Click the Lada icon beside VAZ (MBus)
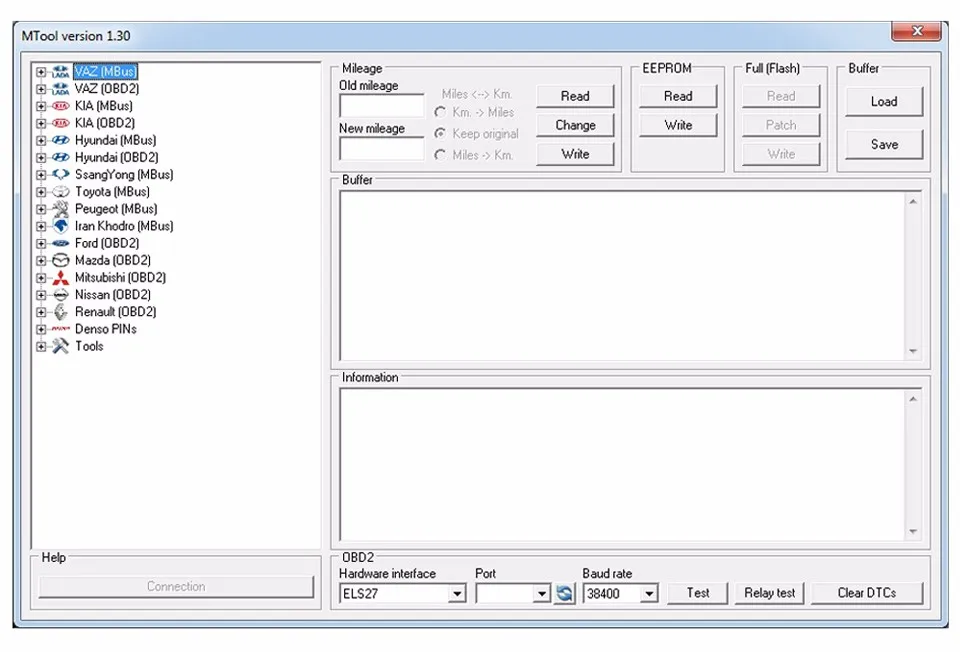Image resolution: width=960 pixels, height=652 pixels. point(60,72)
